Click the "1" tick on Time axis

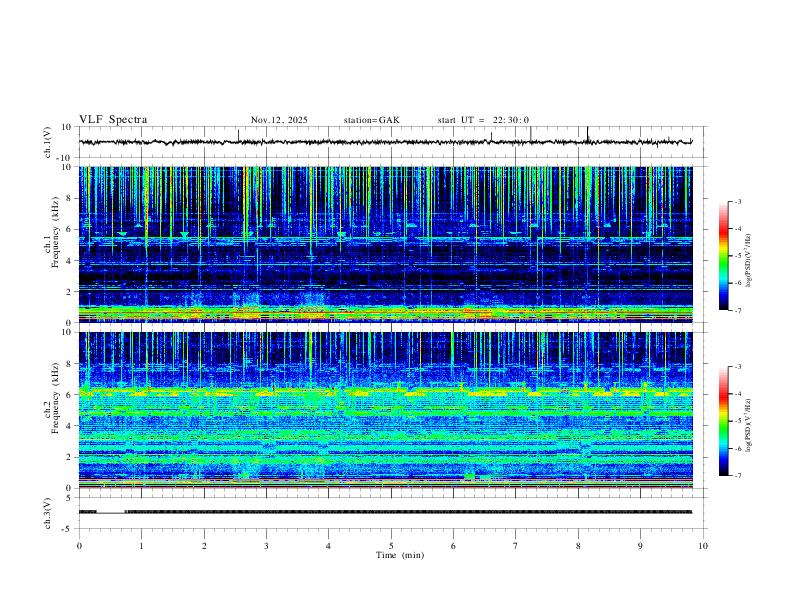(x=141, y=546)
